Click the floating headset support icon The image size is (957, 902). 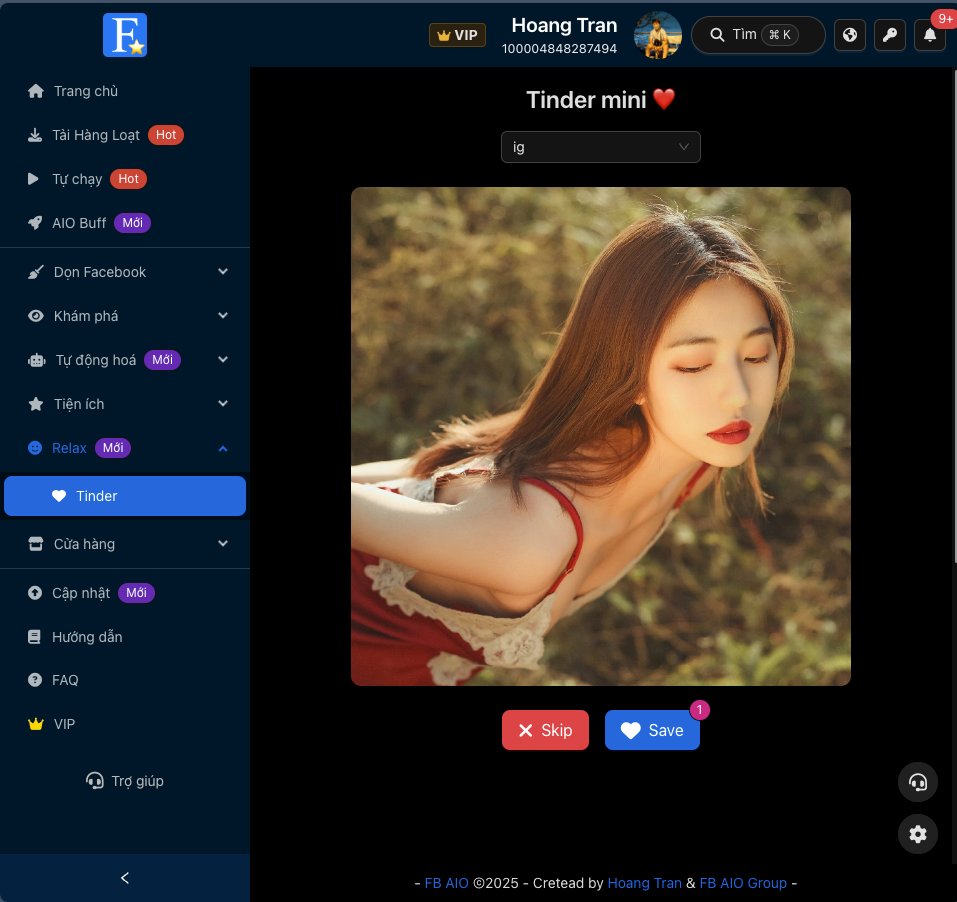[x=917, y=782]
